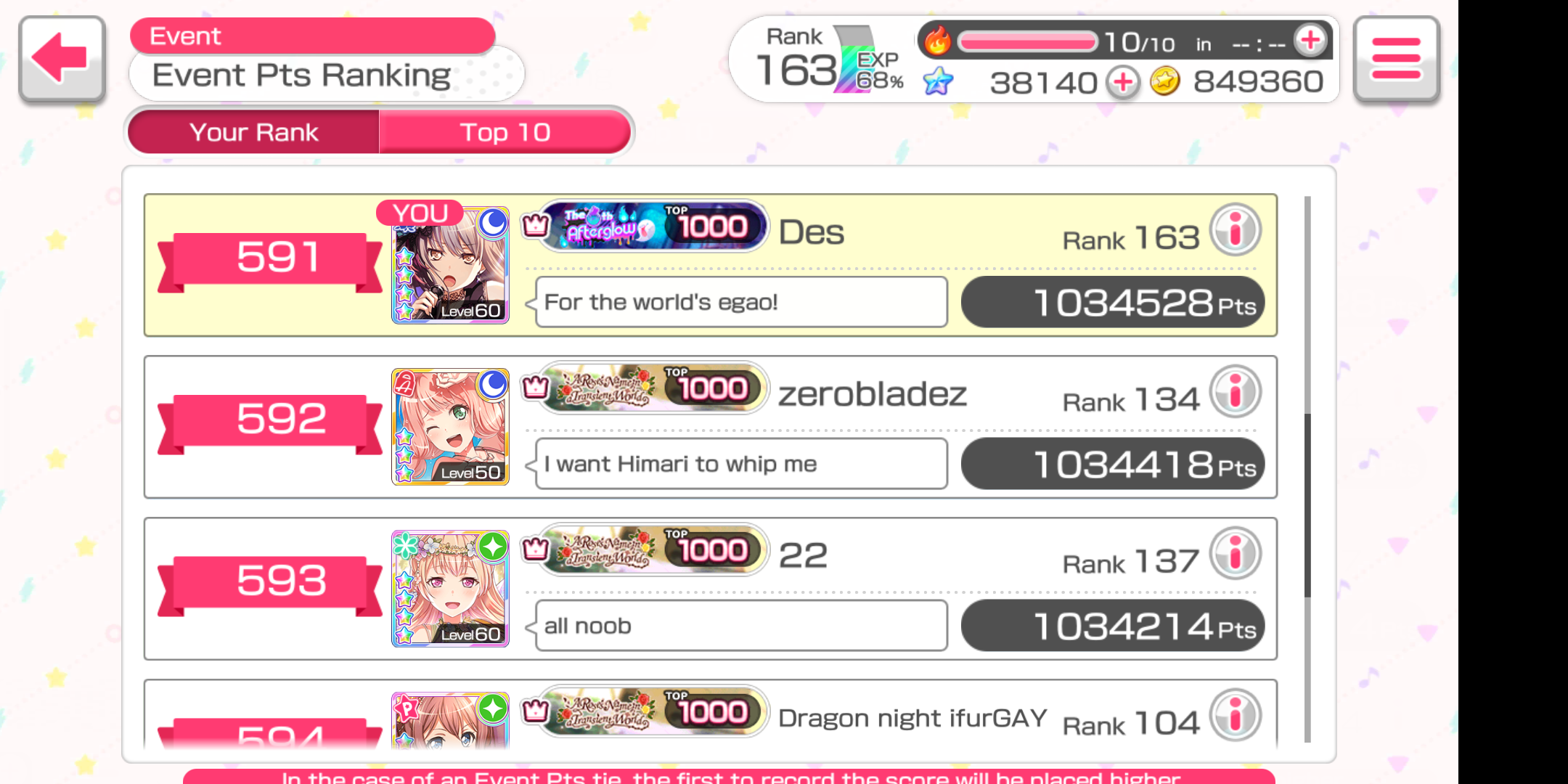Open info for Dragon night ifurGAY

point(1236,716)
